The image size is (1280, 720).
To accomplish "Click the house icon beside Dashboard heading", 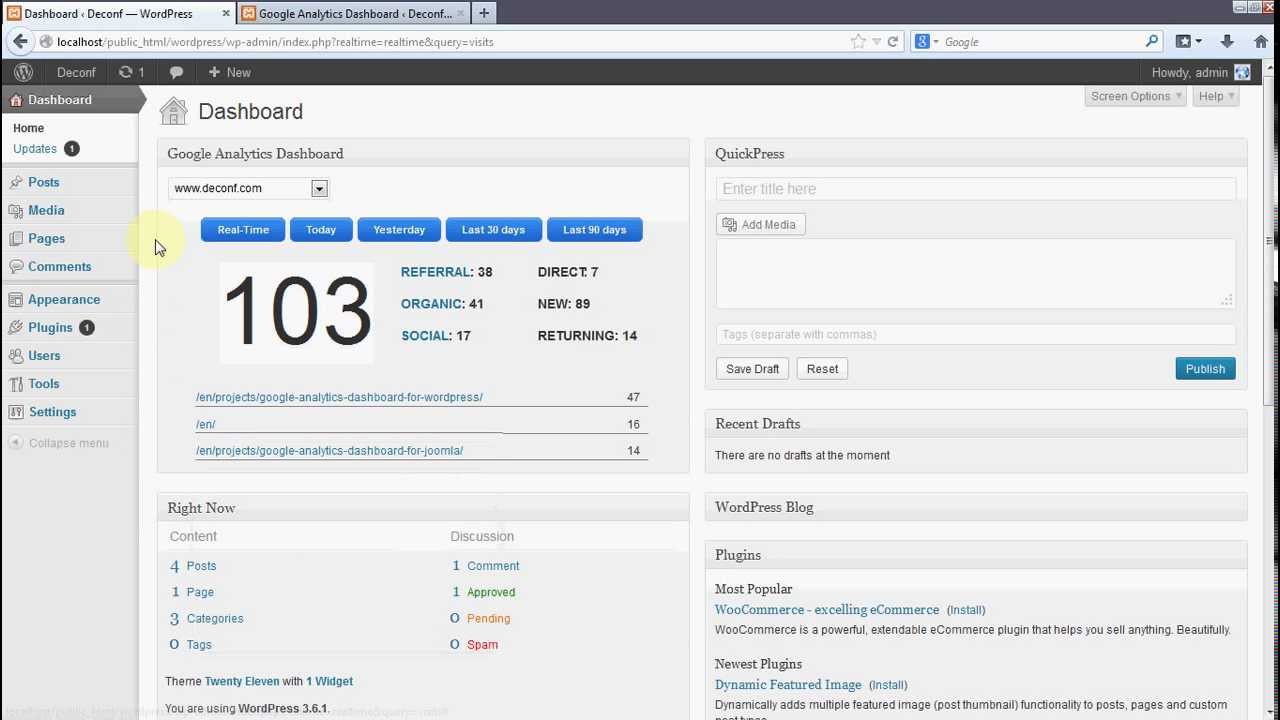I will pyautogui.click(x=173, y=111).
